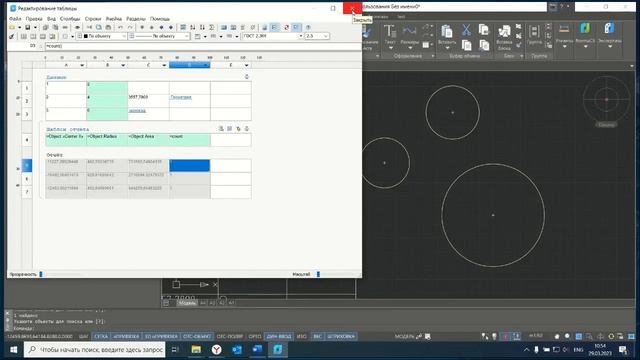Toggle ШТРИХОВКА in status bar

tap(341, 337)
